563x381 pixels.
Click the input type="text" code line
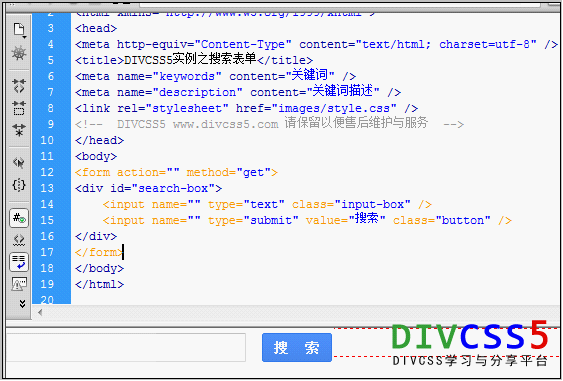click(267, 204)
